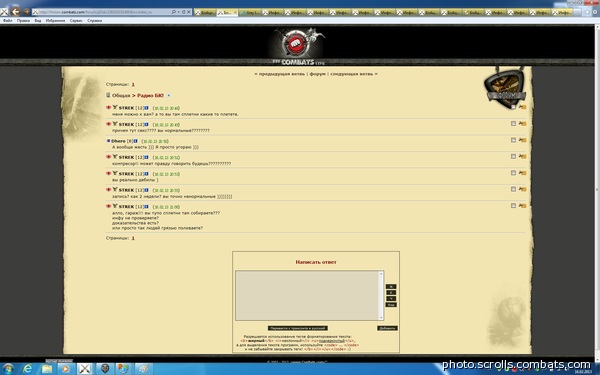This screenshot has width=600, height=375.
Task: Click 'Перевести с транслита в русский' button
Action: [x=298, y=328]
